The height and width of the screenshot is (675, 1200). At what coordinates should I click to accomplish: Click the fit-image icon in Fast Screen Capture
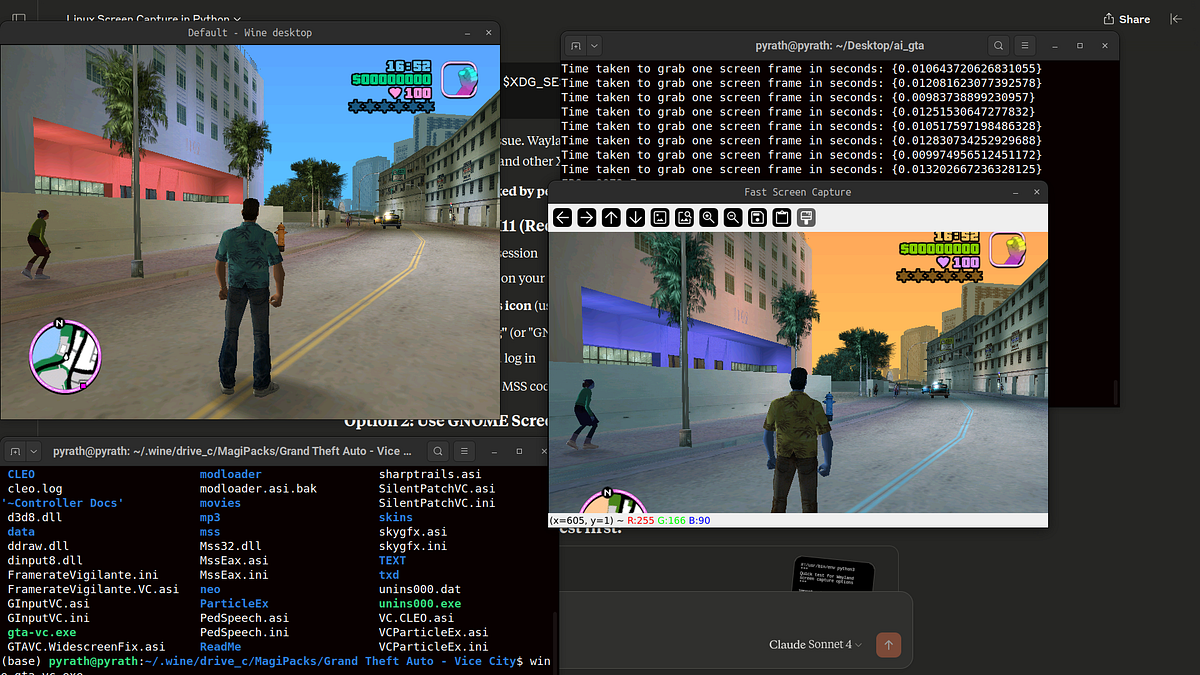point(660,217)
